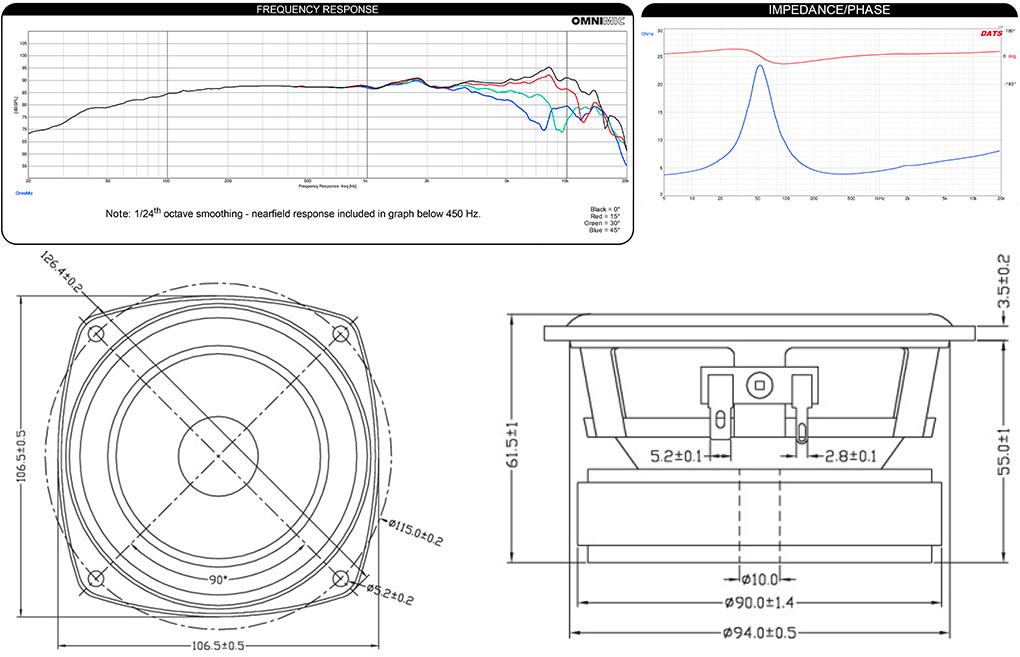Click the impedance peak near 50 Hz

pyautogui.click(x=760, y=66)
